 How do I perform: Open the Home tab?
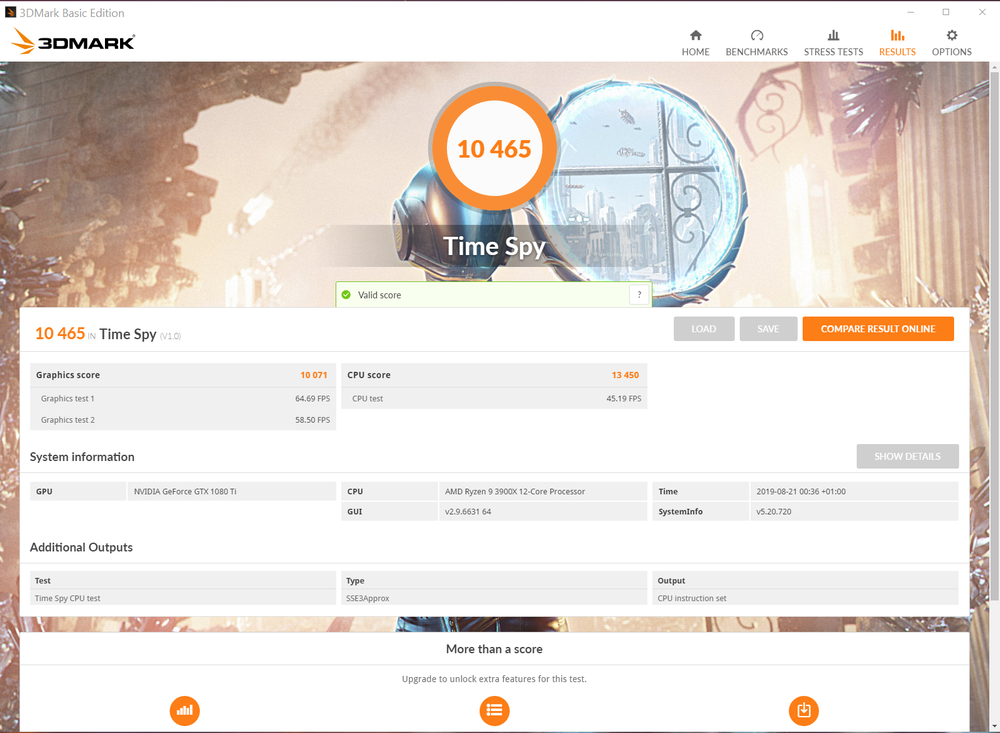[x=695, y=43]
